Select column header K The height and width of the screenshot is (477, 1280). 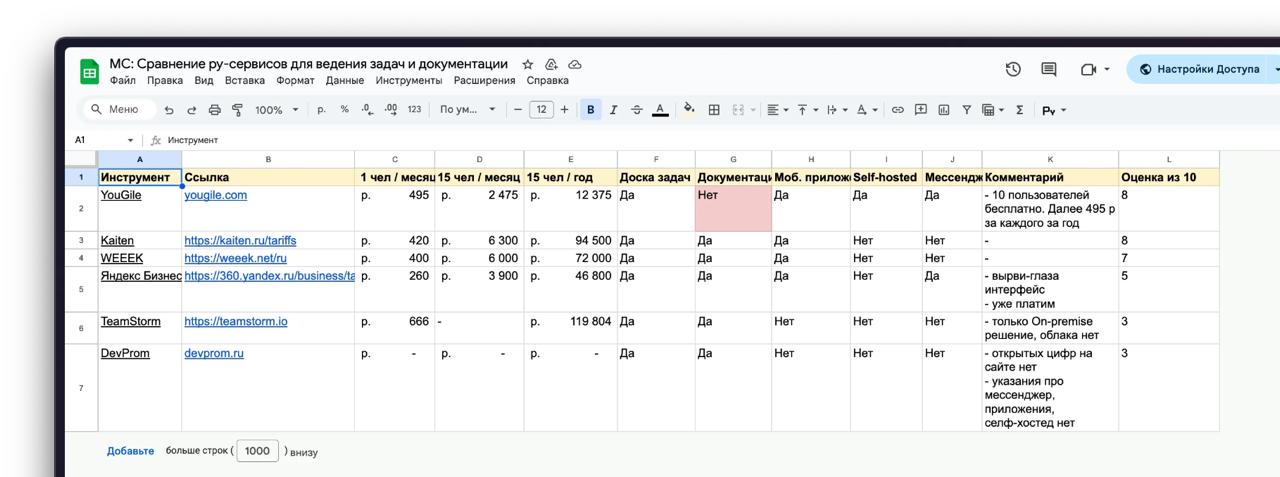point(1050,159)
